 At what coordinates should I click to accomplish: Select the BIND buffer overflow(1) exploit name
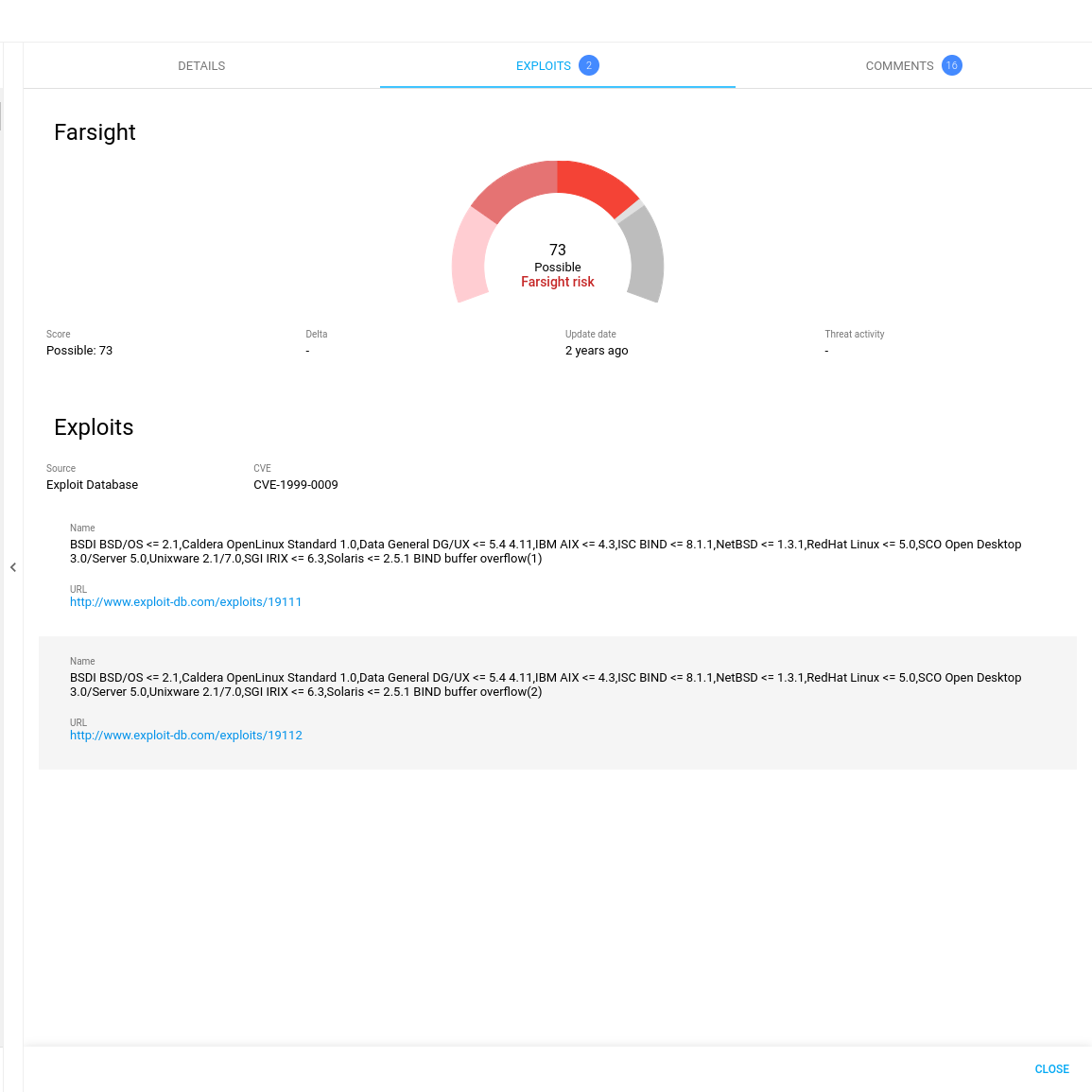(545, 551)
